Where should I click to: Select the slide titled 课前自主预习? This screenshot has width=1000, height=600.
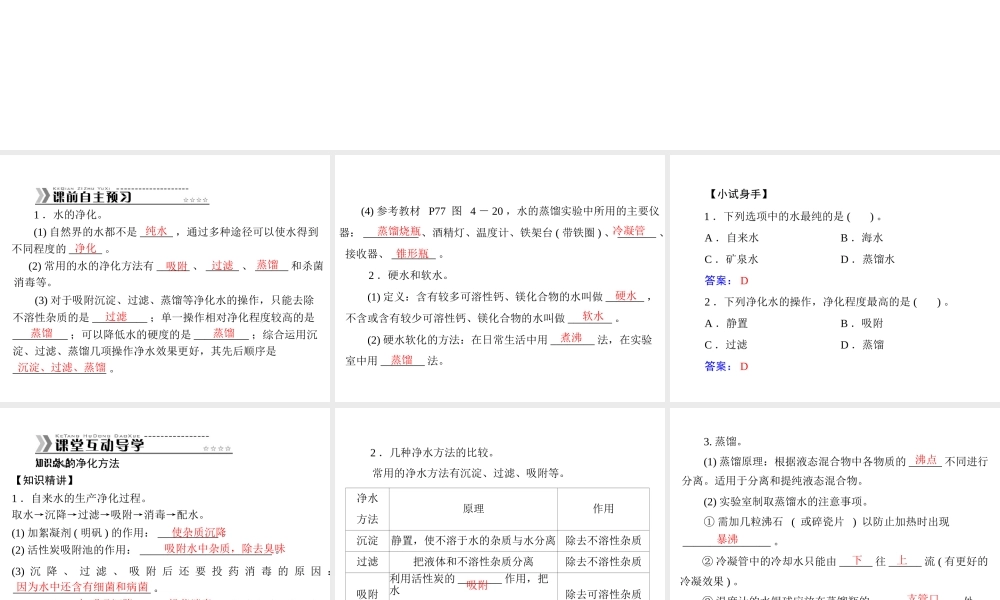pos(165,279)
